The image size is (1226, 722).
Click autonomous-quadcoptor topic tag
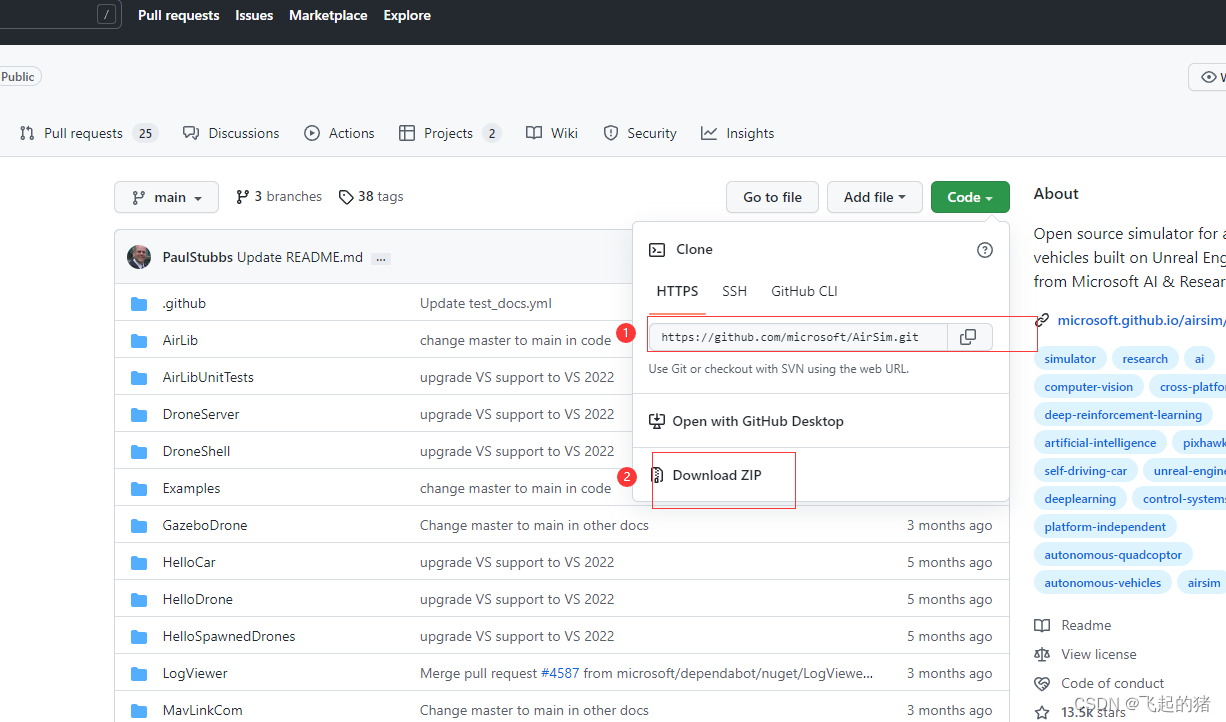point(1113,555)
